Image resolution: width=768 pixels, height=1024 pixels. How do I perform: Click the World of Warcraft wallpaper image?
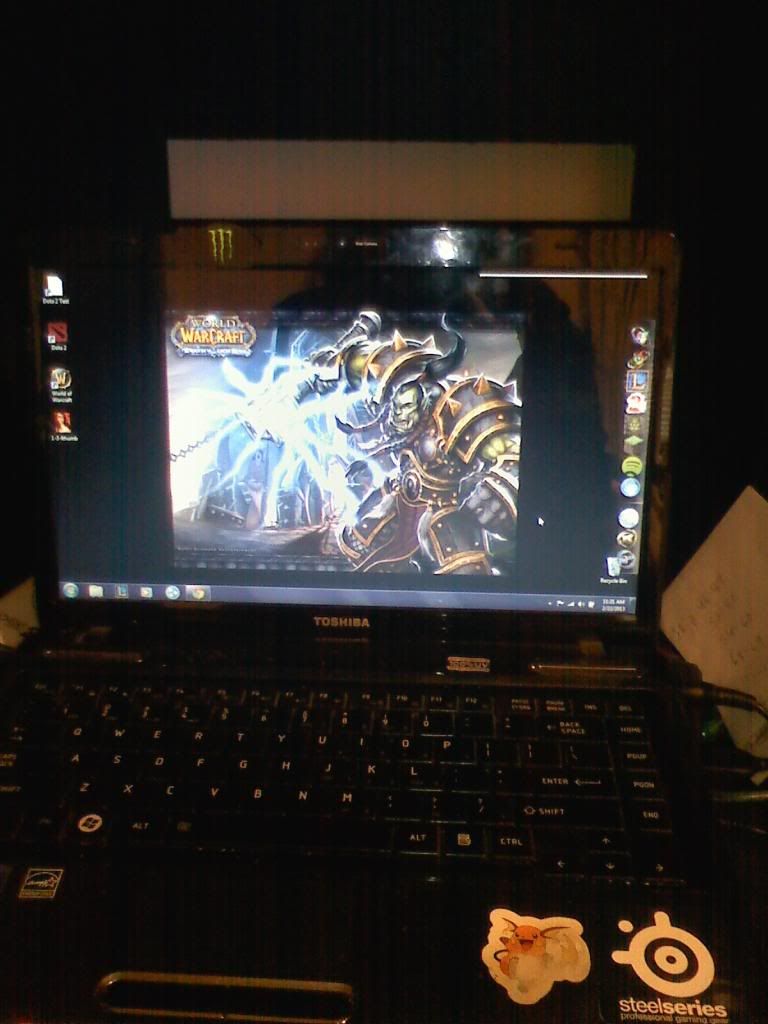coord(345,442)
